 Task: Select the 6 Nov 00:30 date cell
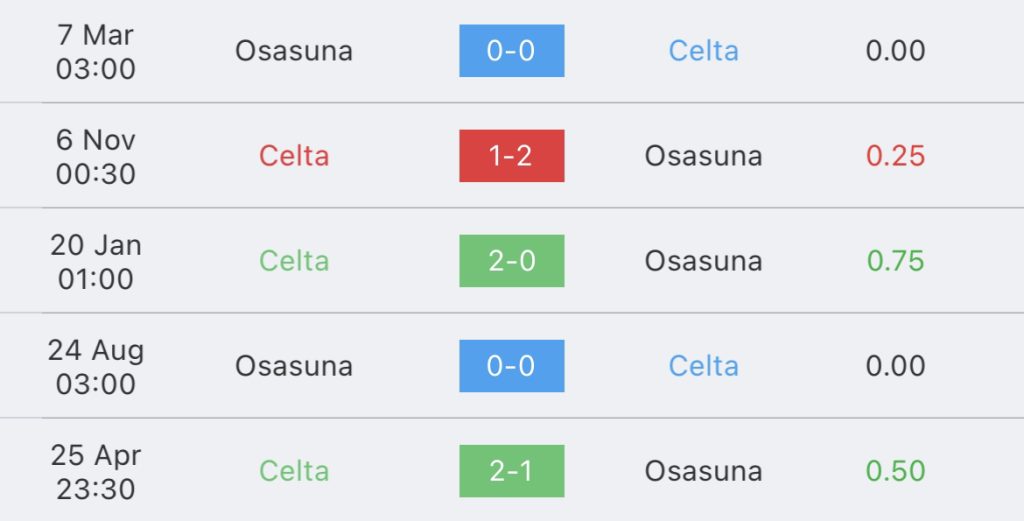click(95, 157)
